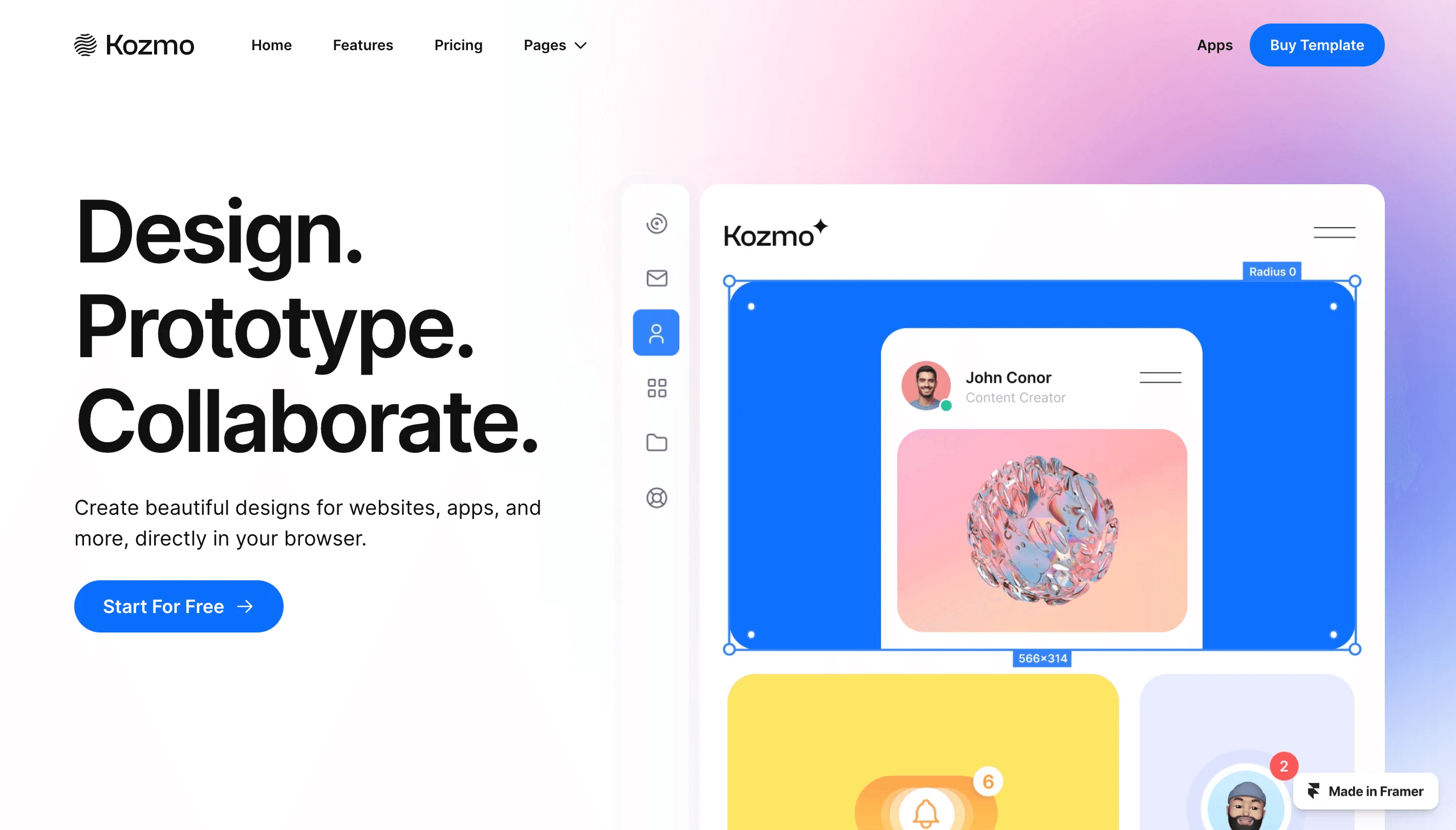
Task: Click the target/focus icon in sidebar
Action: click(656, 223)
